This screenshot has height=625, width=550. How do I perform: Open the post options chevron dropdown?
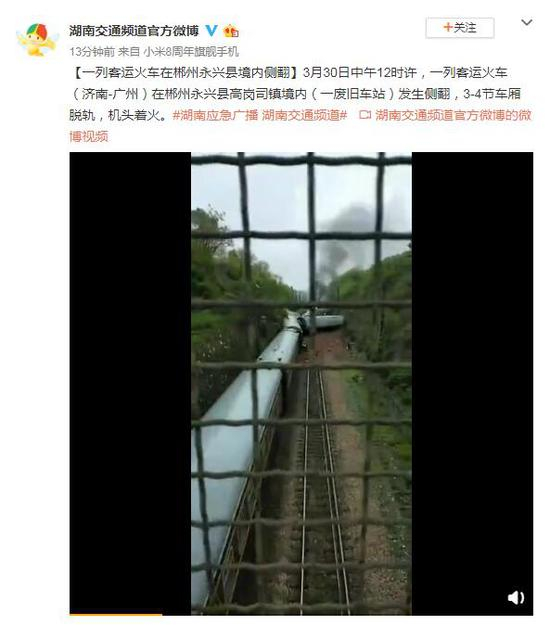coord(526,23)
